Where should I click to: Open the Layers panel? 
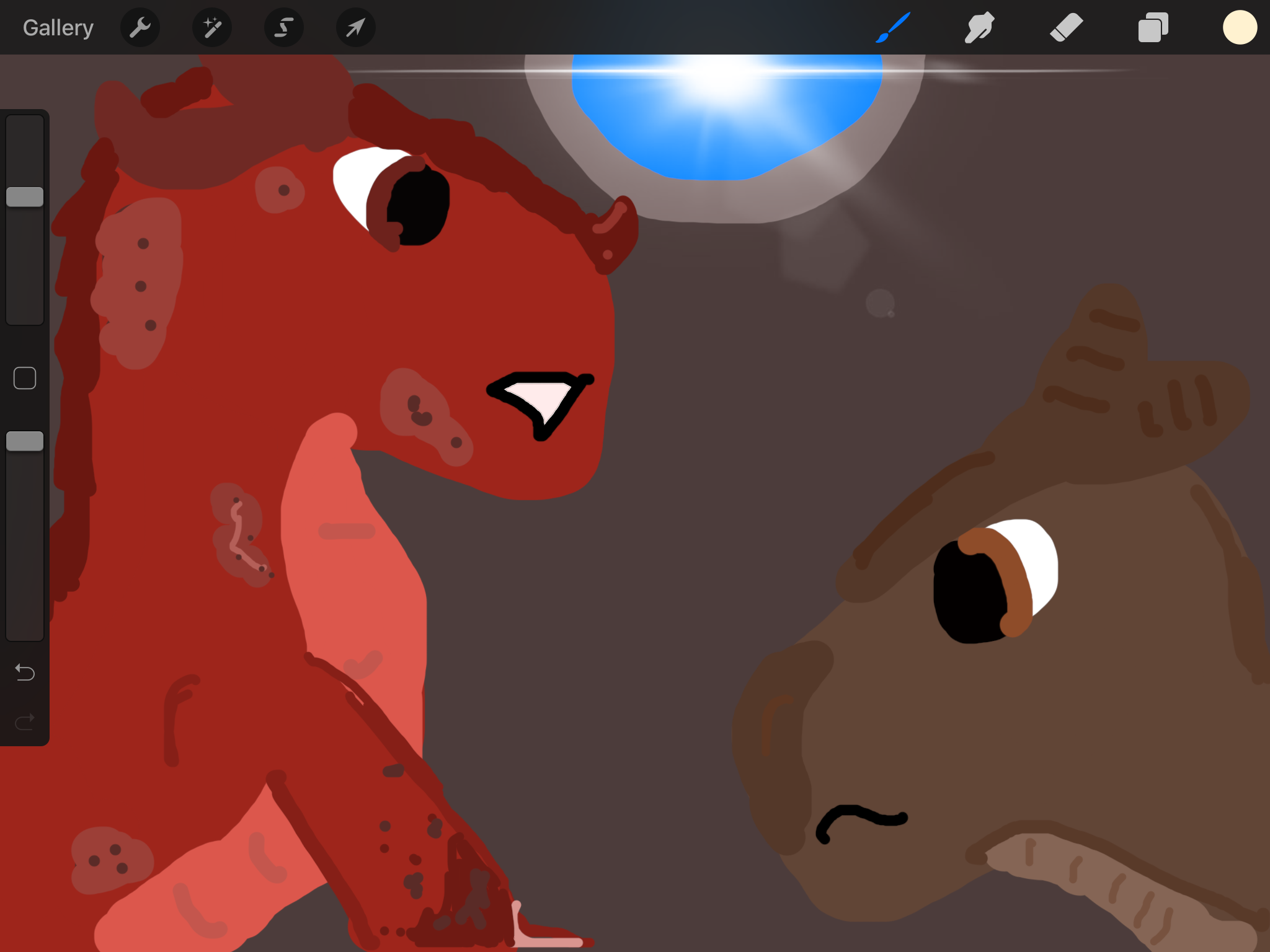click(1153, 28)
